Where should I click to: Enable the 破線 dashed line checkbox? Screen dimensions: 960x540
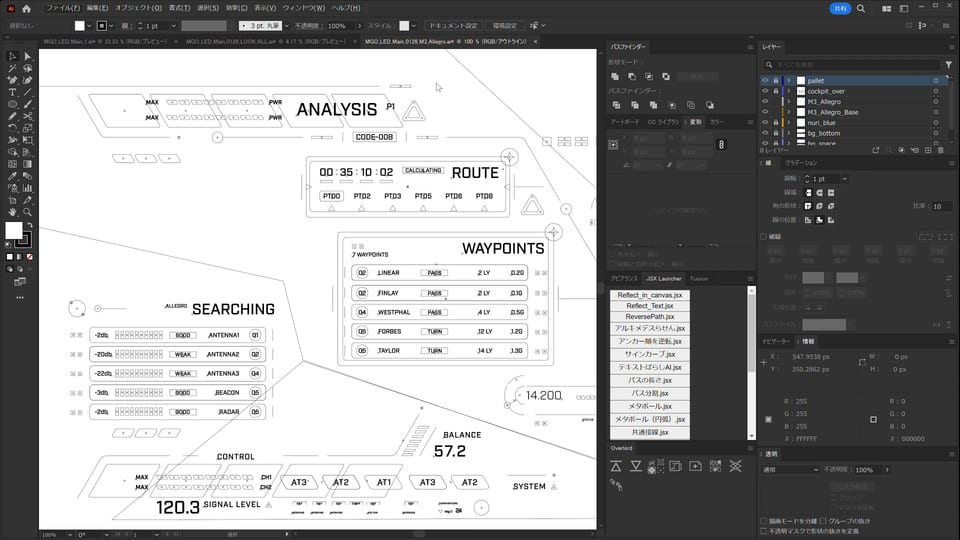pos(765,237)
